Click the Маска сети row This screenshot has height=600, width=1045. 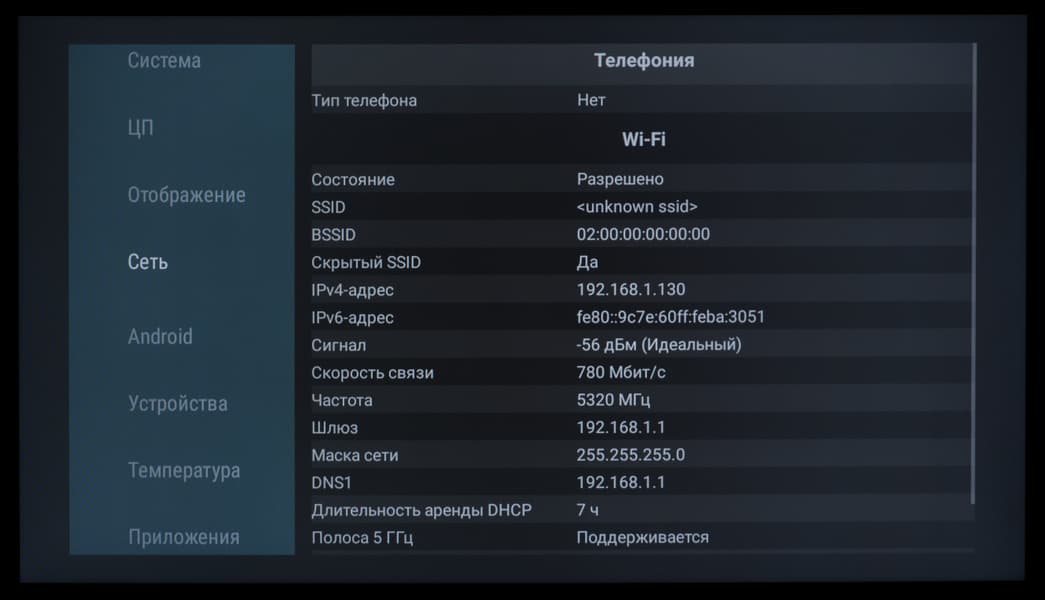tap(640, 455)
